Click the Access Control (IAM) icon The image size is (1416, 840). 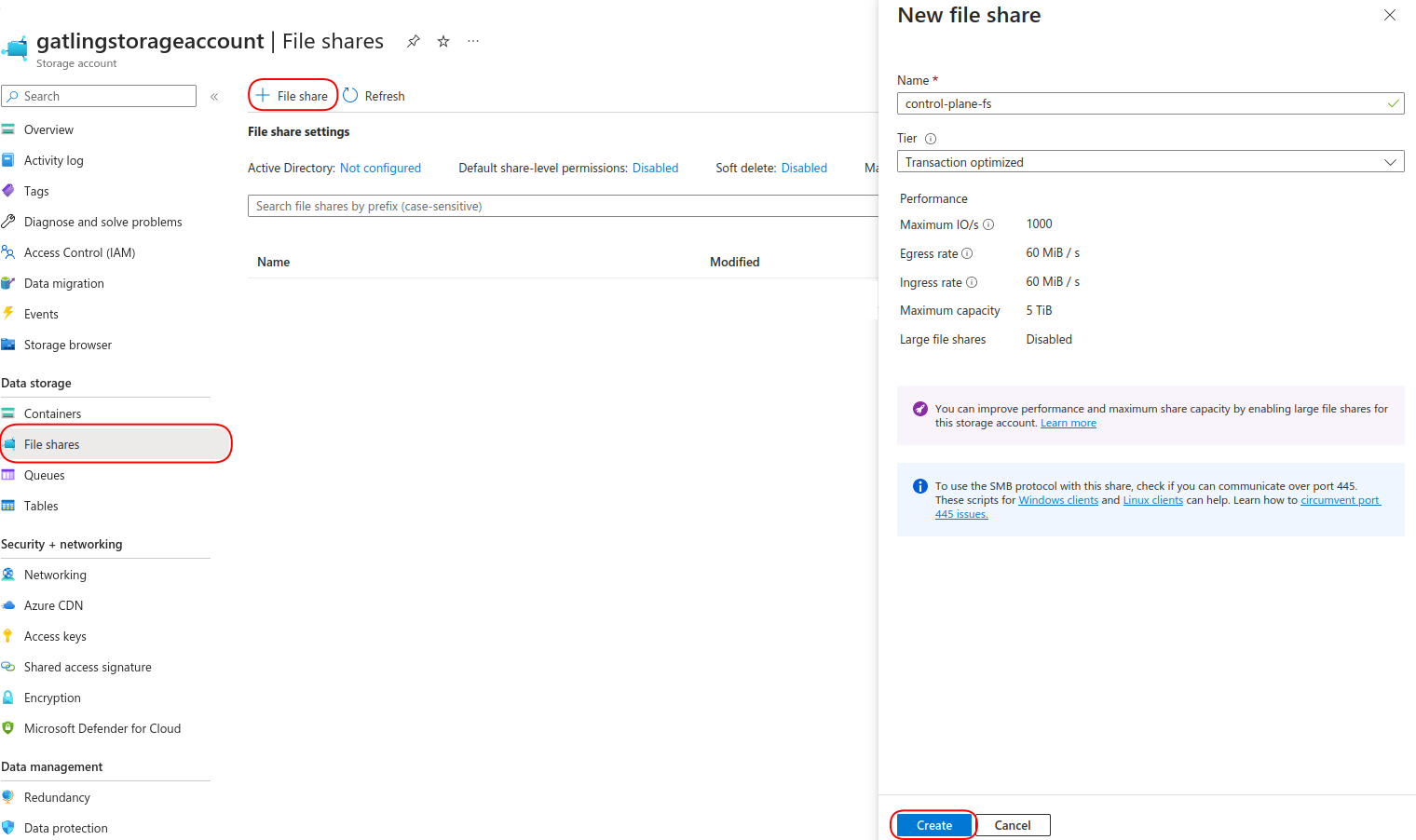(8, 252)
